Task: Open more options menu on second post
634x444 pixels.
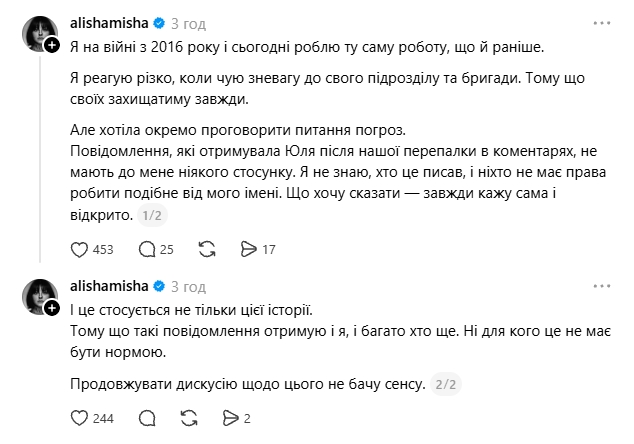Action: pos(602,286)
